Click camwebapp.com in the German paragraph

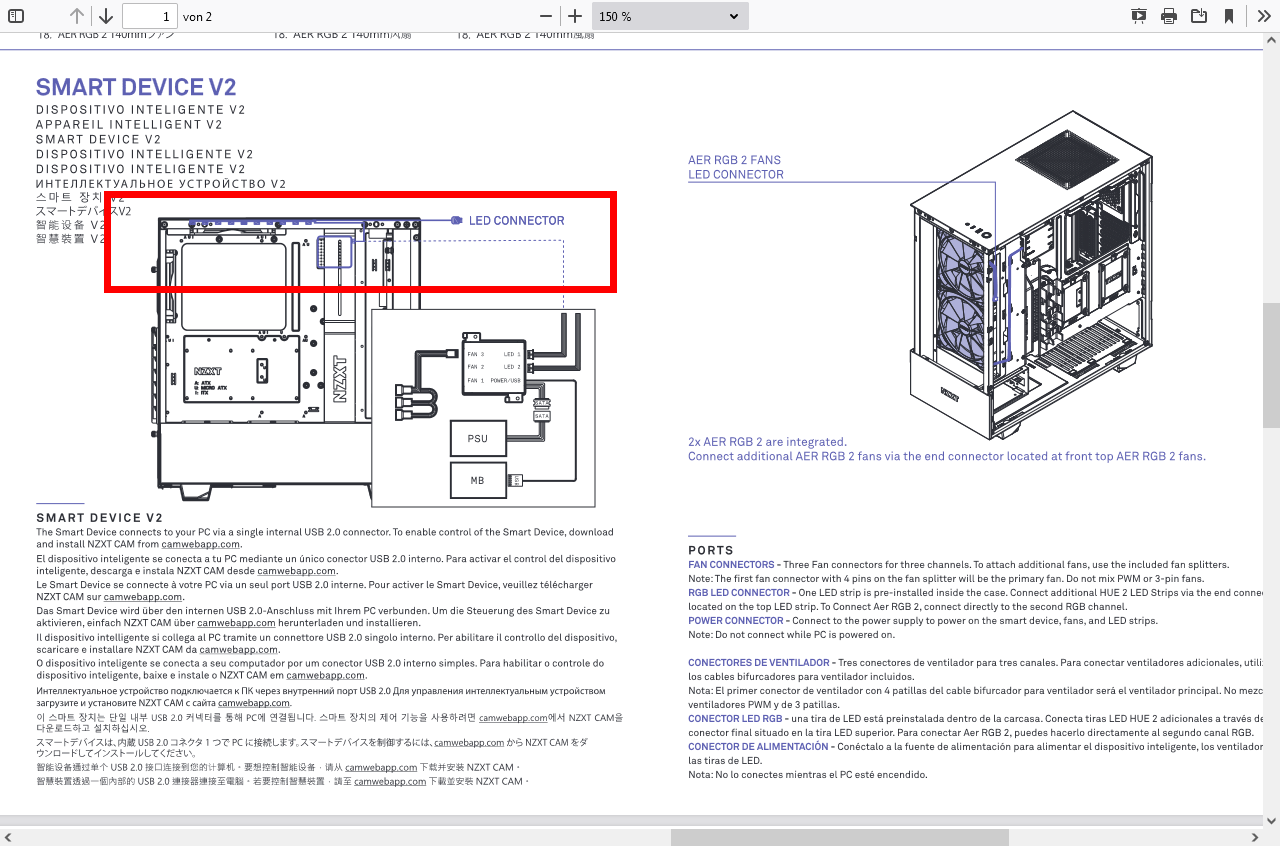(236, 622)
